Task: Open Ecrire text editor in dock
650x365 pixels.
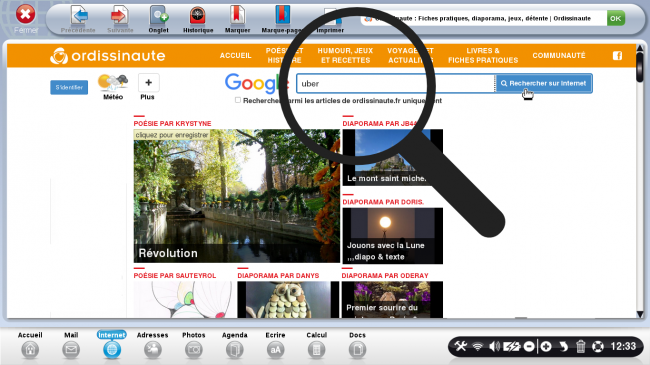Action: (275, 345)
